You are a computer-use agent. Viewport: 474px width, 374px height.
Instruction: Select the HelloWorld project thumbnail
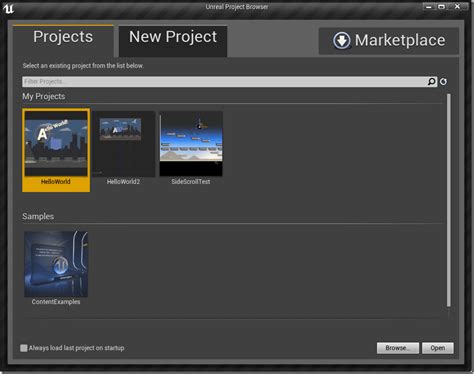pos(56,144)
